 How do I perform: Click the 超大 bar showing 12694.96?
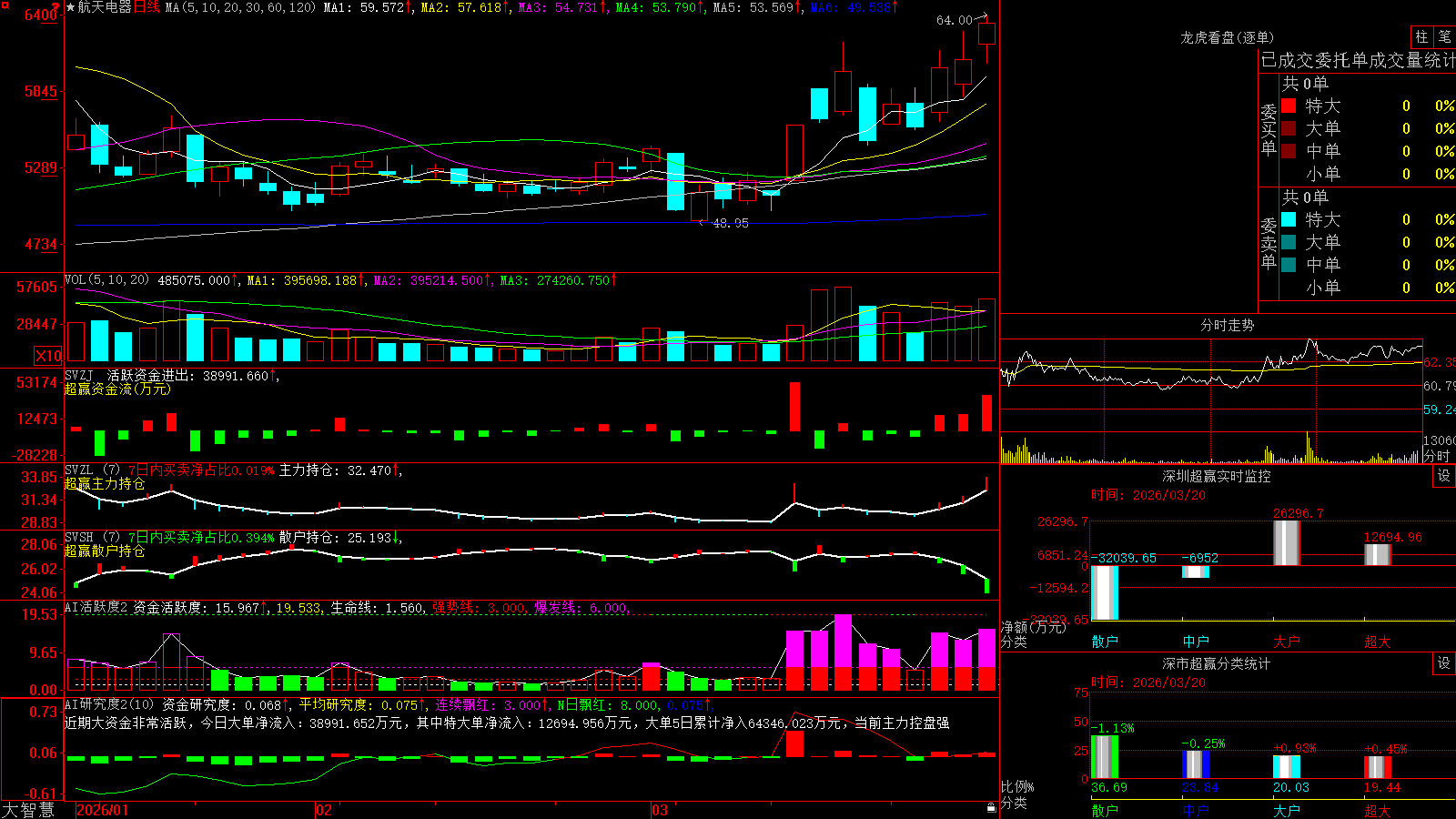1377,554
